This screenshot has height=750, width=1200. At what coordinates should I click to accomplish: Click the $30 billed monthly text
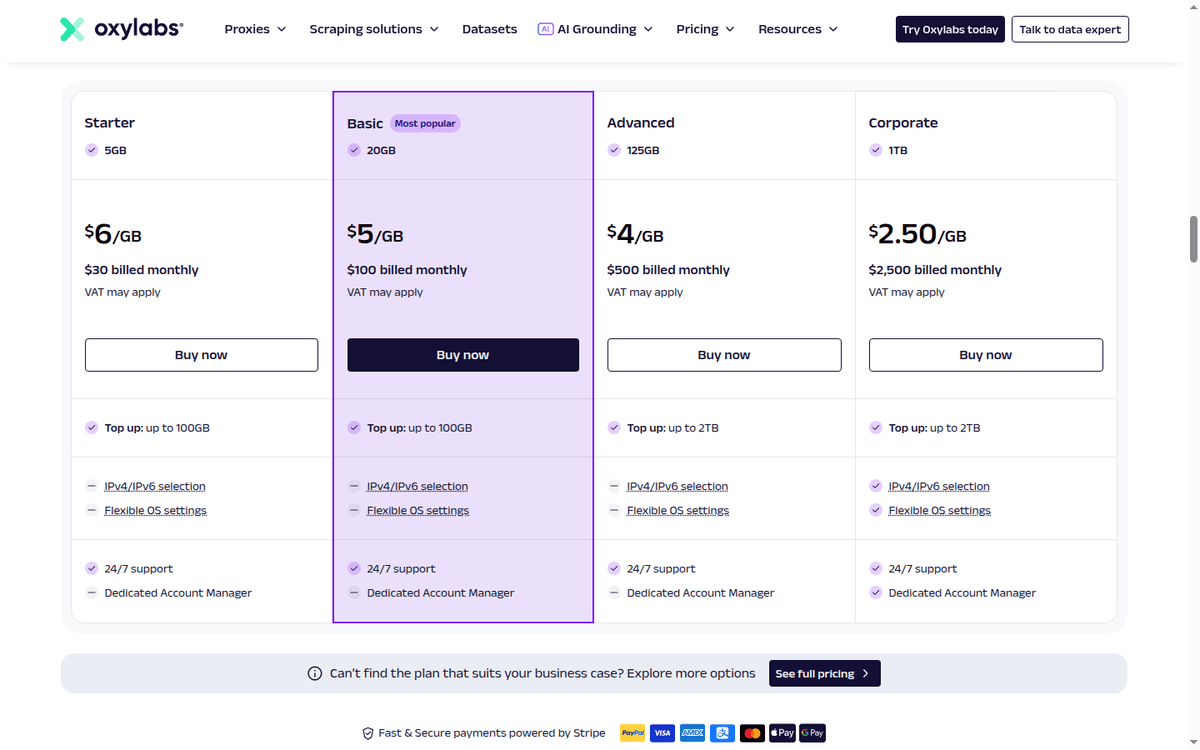[142, 270]
